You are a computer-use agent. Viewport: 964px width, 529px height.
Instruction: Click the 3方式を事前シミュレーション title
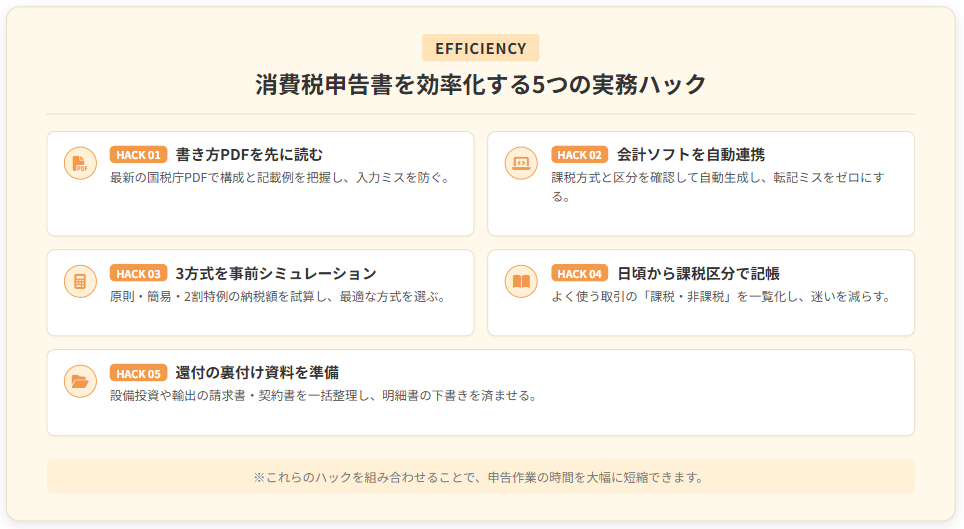276,273
